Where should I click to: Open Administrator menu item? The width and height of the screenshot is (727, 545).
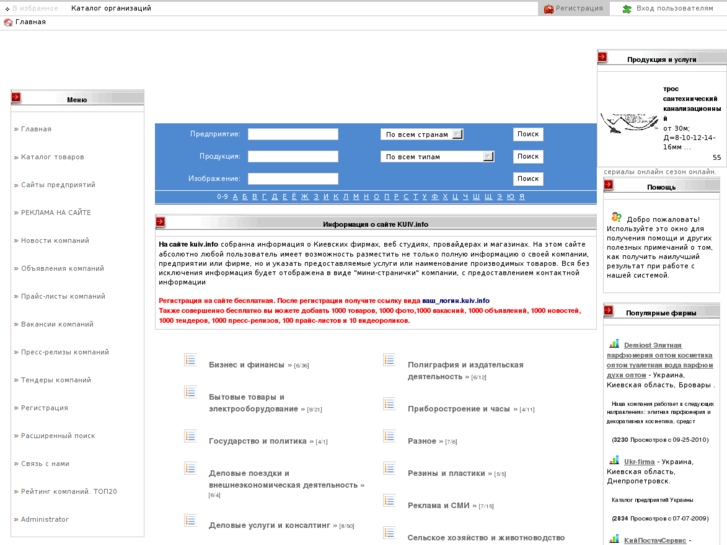coord(45,519)
